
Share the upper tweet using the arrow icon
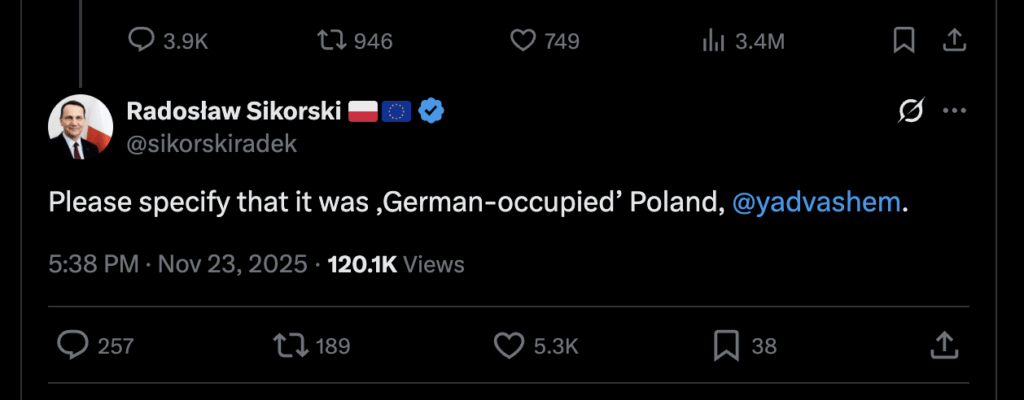[x=954, y=40]
